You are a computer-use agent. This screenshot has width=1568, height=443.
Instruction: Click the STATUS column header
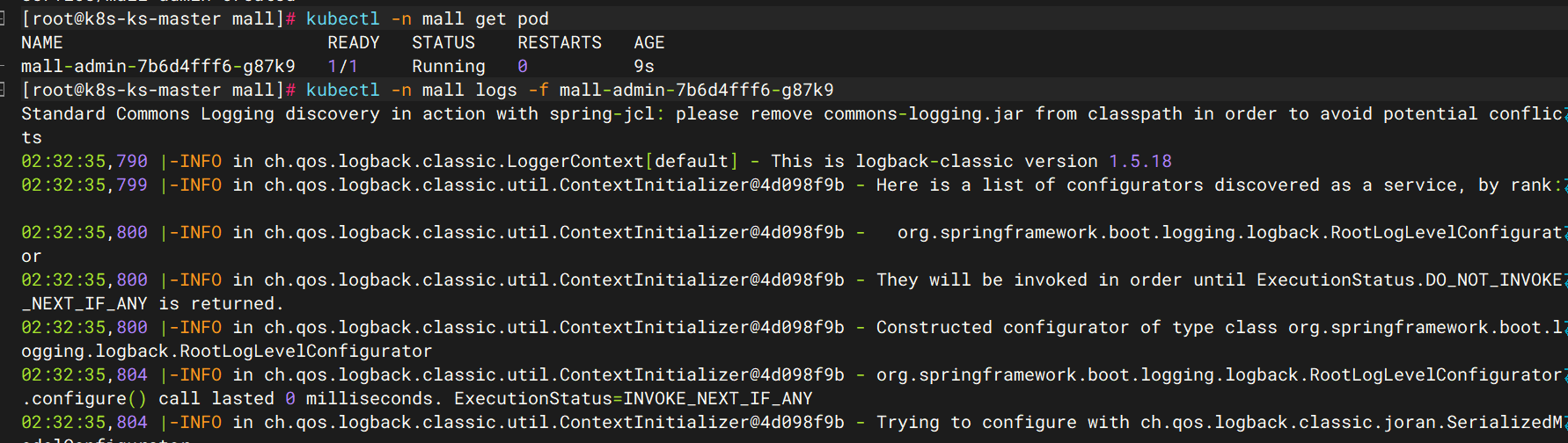443,43
